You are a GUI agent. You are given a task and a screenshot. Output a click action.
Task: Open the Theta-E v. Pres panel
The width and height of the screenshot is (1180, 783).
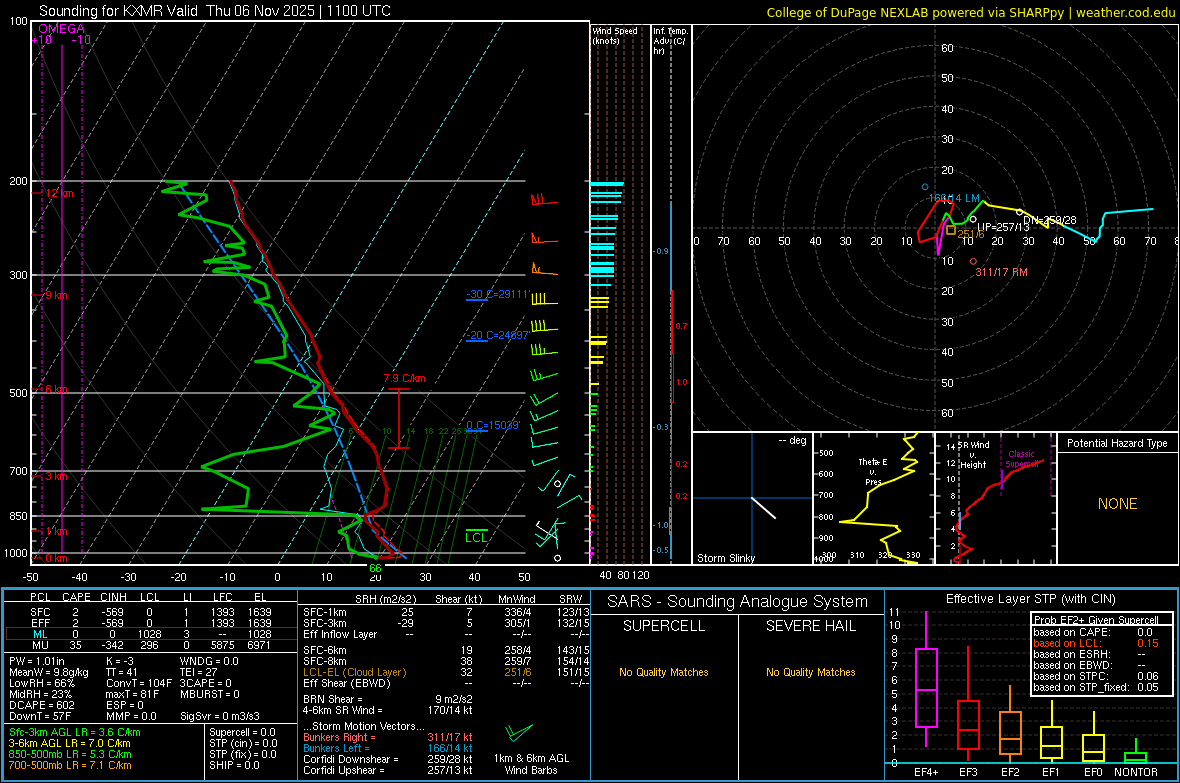coord(874,498)
